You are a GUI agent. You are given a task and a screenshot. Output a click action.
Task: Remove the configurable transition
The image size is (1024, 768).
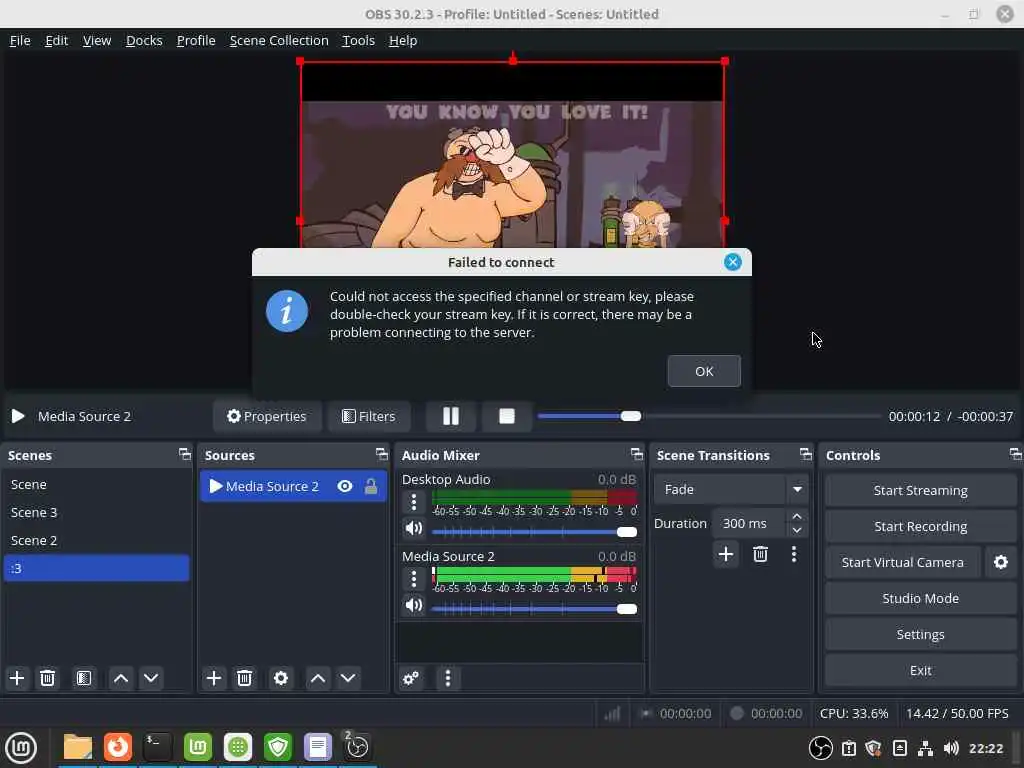coord(760,554)
